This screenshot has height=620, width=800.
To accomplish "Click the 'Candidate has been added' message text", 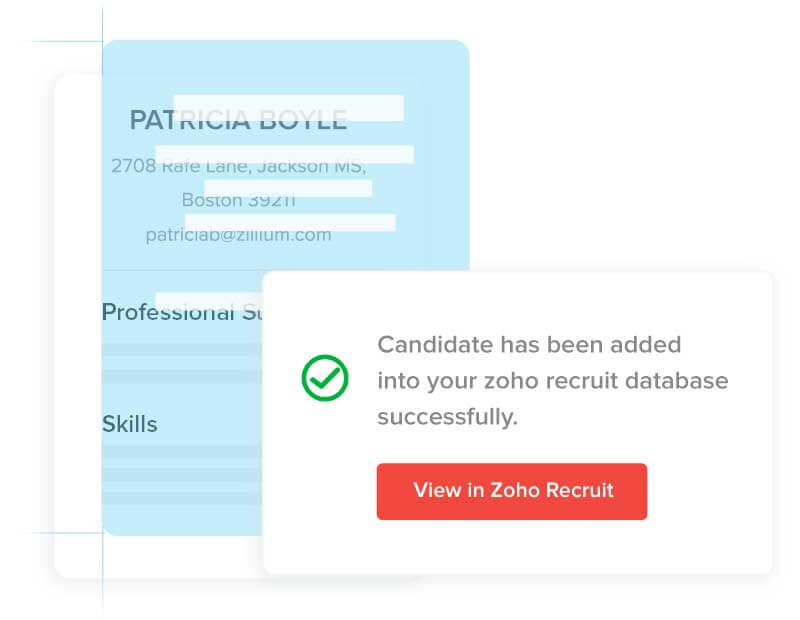I will (x=529, y=345).
